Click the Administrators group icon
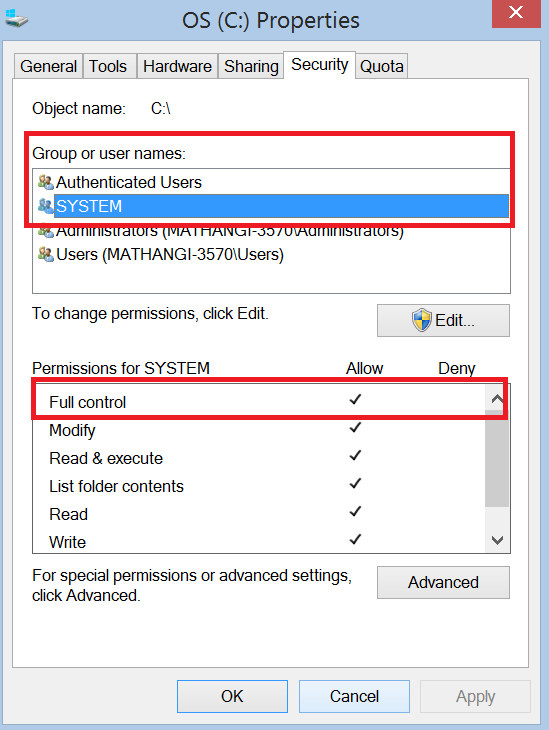 tap(46, 231)
